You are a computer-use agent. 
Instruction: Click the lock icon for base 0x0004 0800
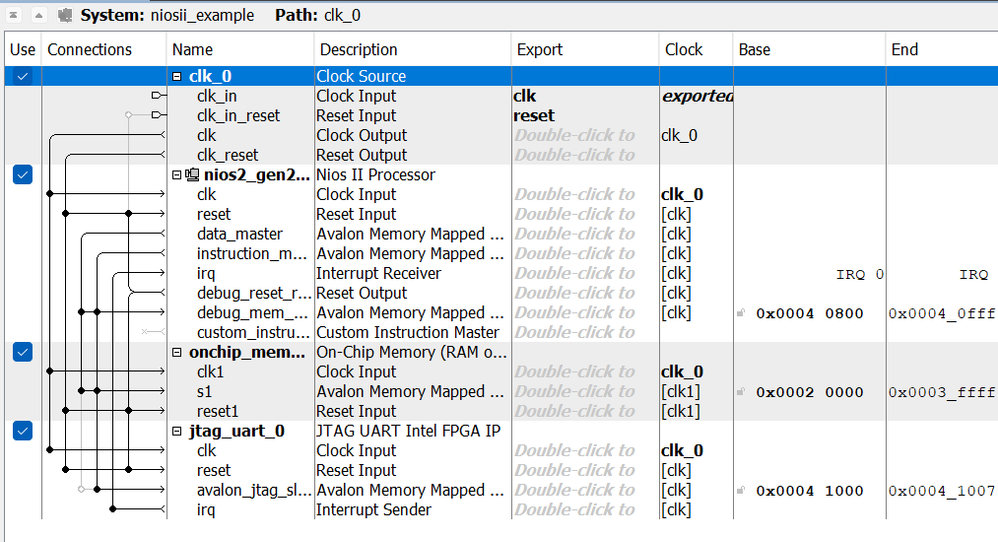[x=741, y=313]
